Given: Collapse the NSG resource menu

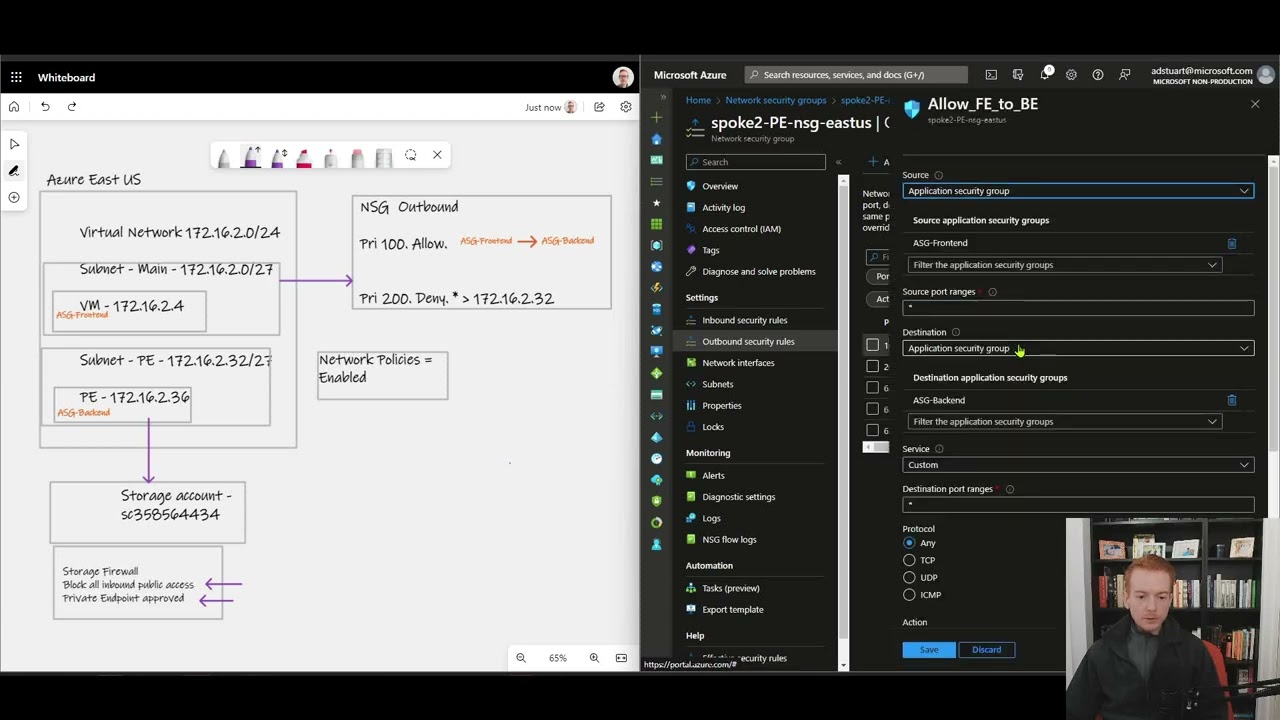Looking at the screenshot, I should click(x=838, y=162).
